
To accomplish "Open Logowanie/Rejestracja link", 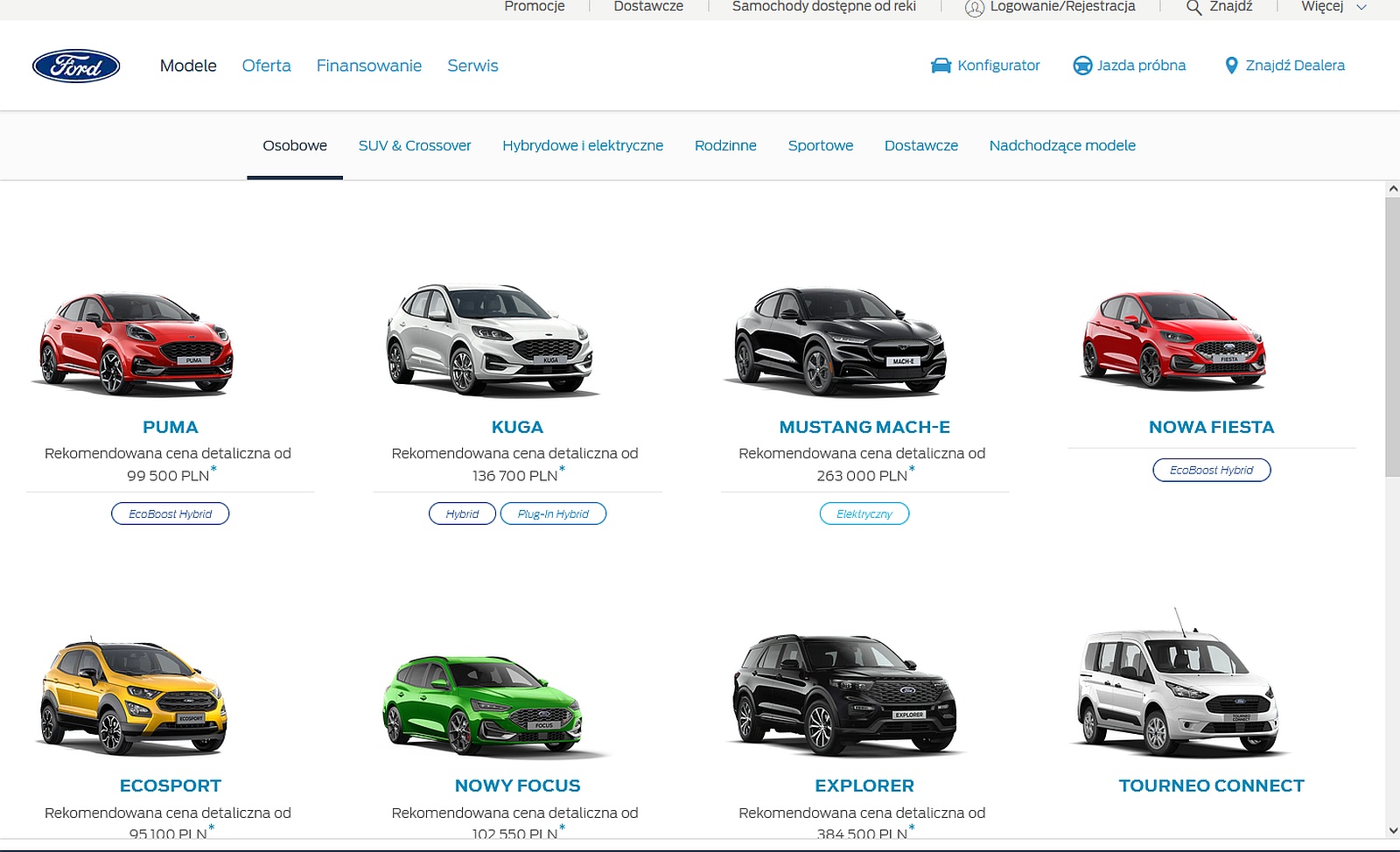I will (1062, 6).
